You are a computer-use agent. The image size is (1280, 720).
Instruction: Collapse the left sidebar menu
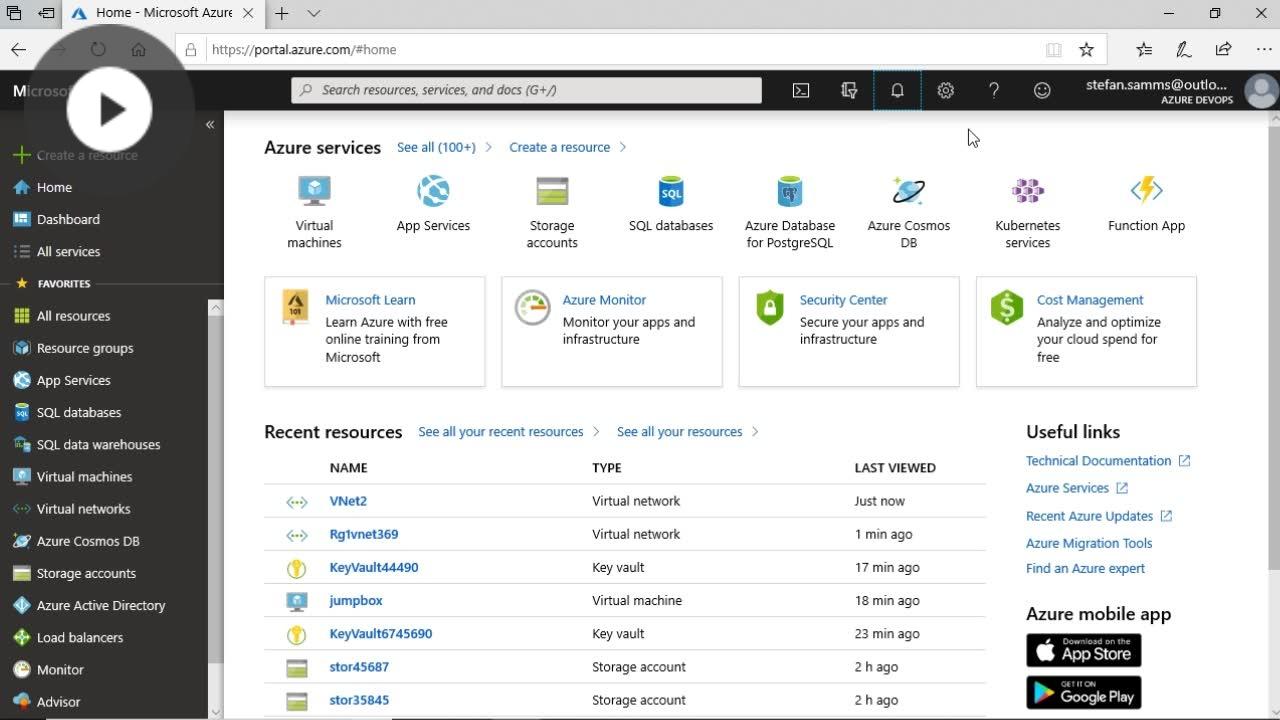click(x=210, y=125)
